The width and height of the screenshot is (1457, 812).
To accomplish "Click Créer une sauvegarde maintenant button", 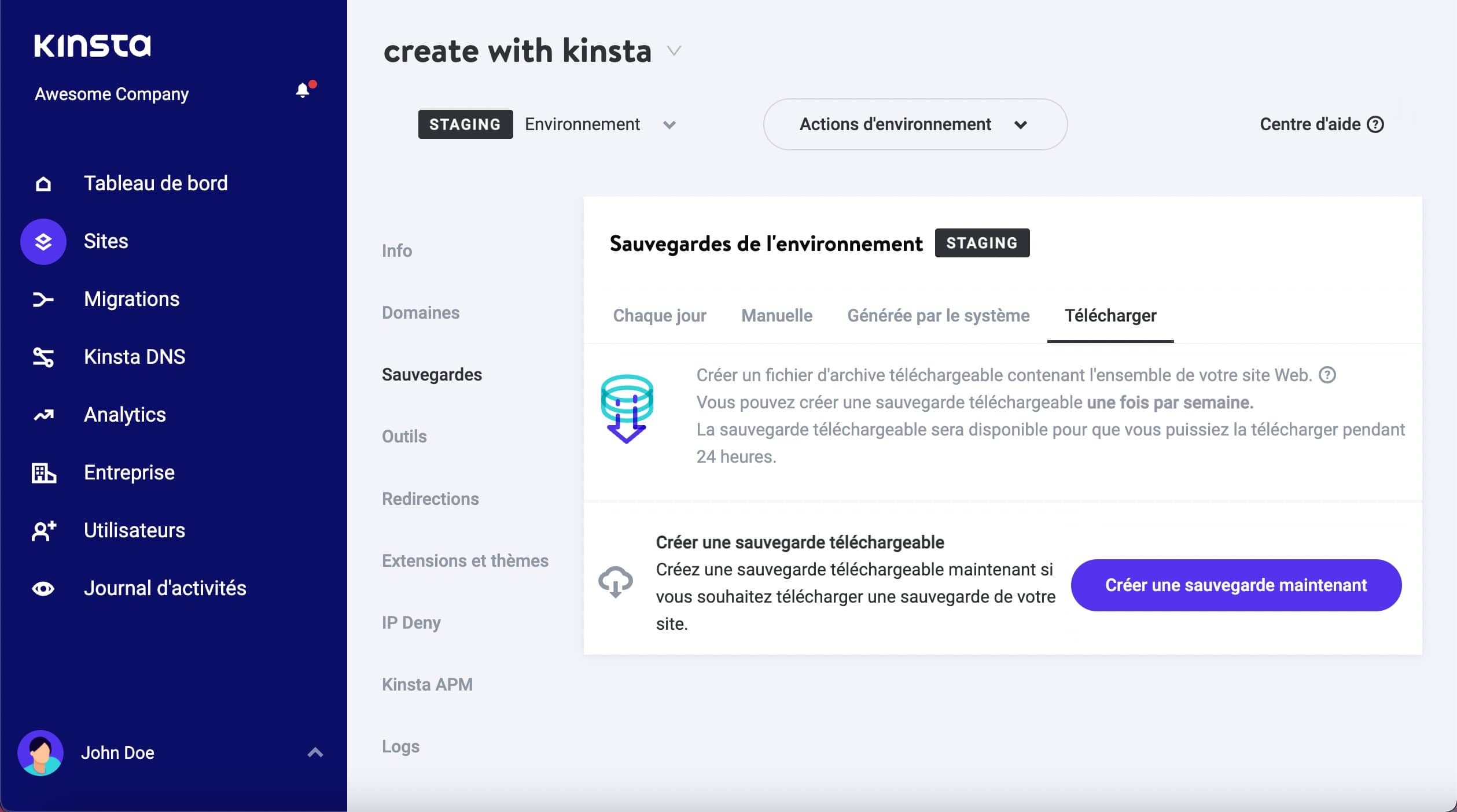I will (1236, 585).
